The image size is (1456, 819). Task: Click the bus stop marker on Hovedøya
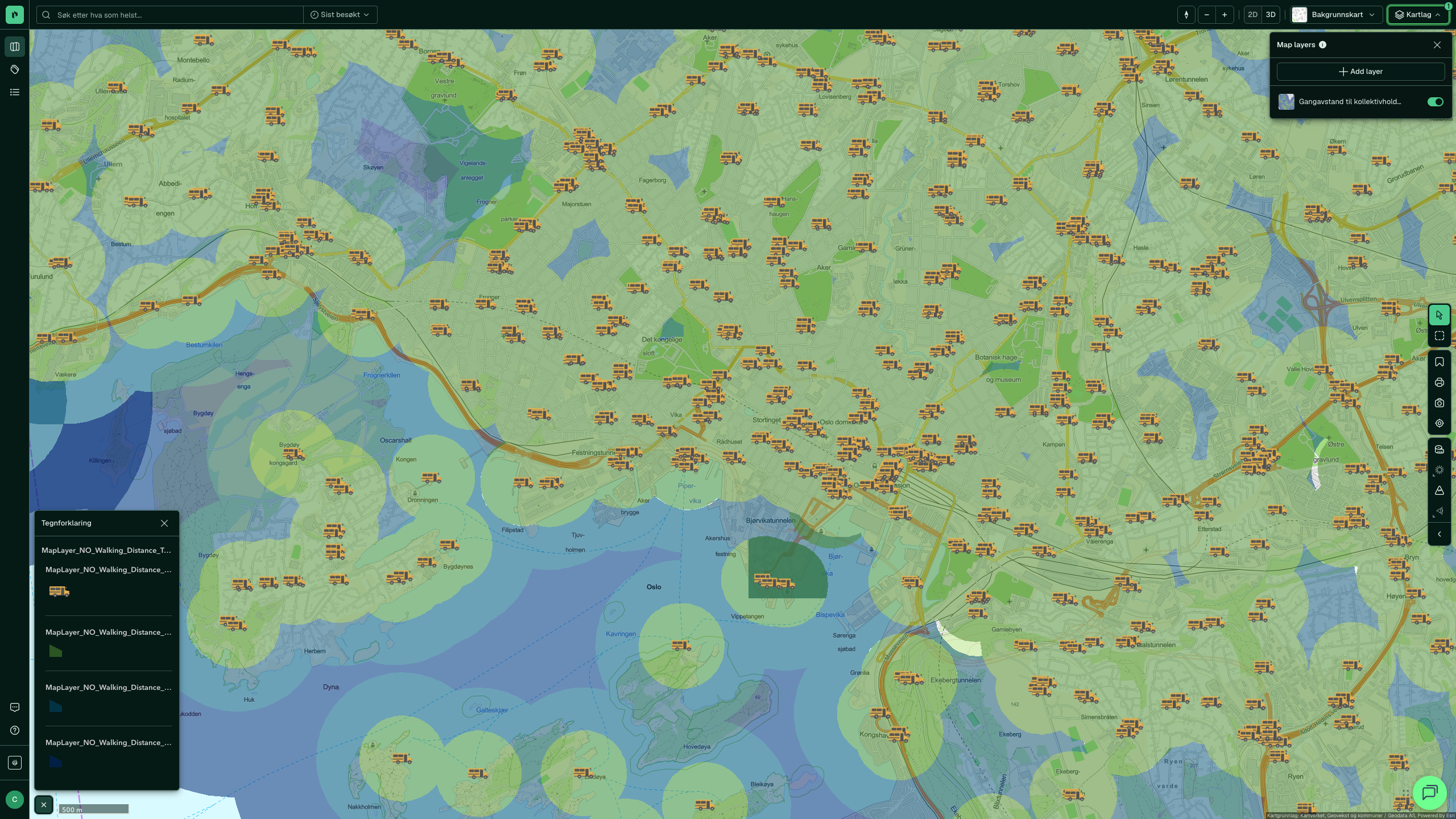[x=681, y=646]
